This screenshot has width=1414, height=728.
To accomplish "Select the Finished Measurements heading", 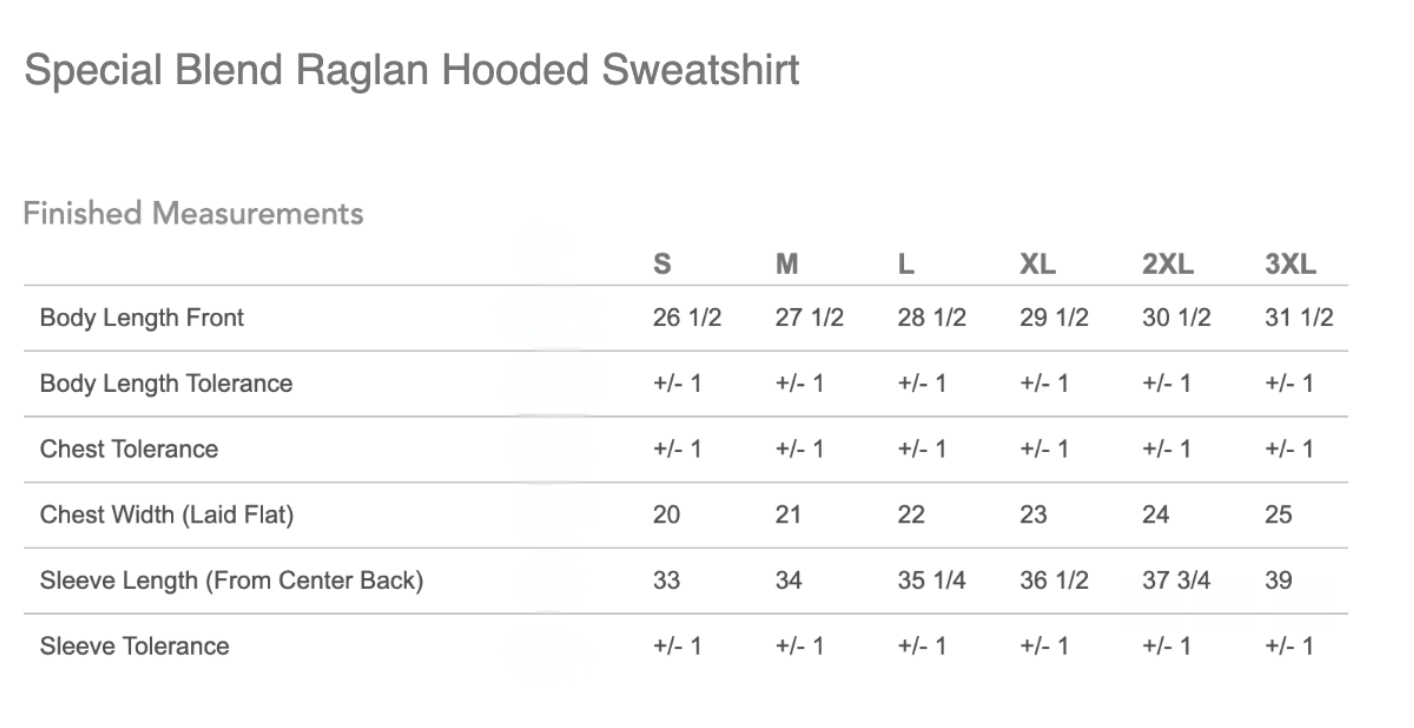I will [193, 213].
